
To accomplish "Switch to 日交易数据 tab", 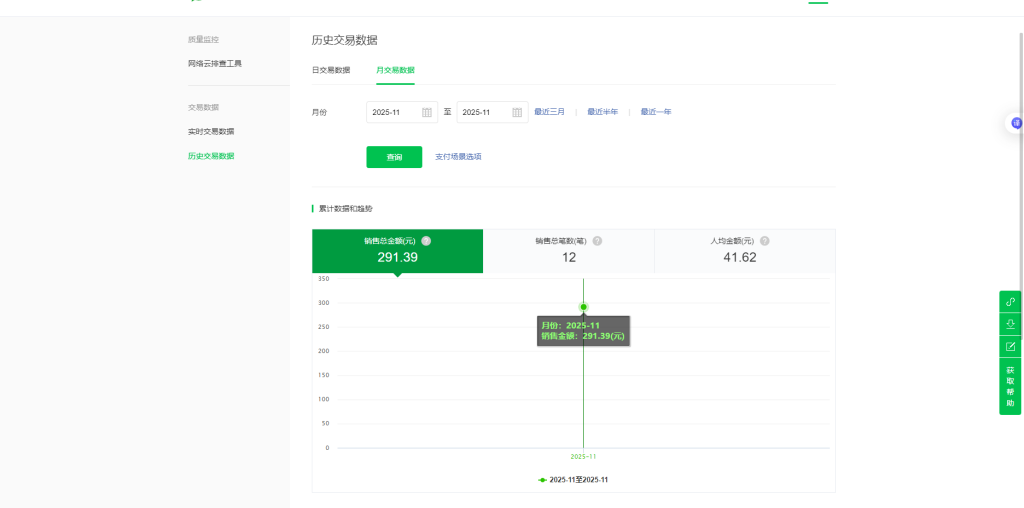I will point(330,71).
